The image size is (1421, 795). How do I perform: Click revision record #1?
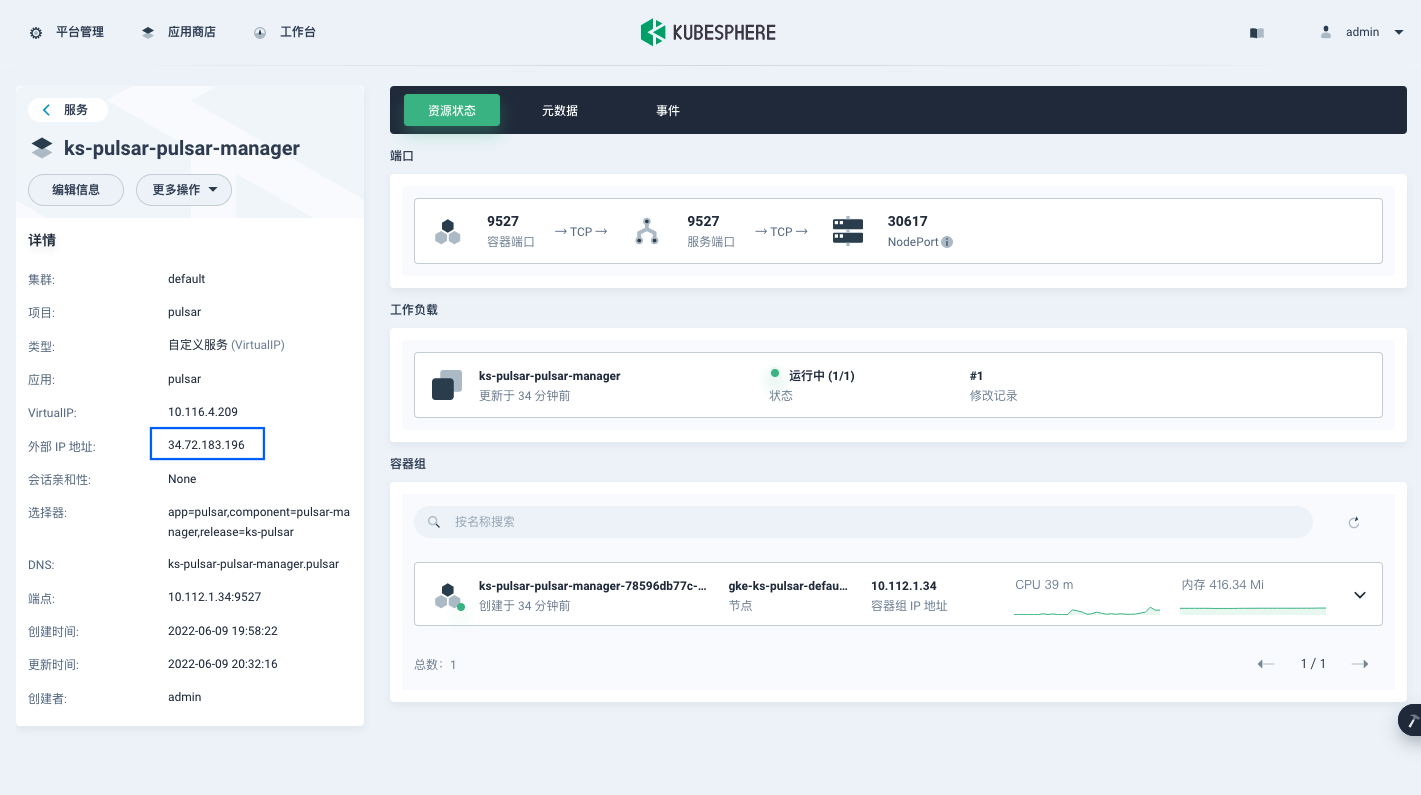coord(977,376)
